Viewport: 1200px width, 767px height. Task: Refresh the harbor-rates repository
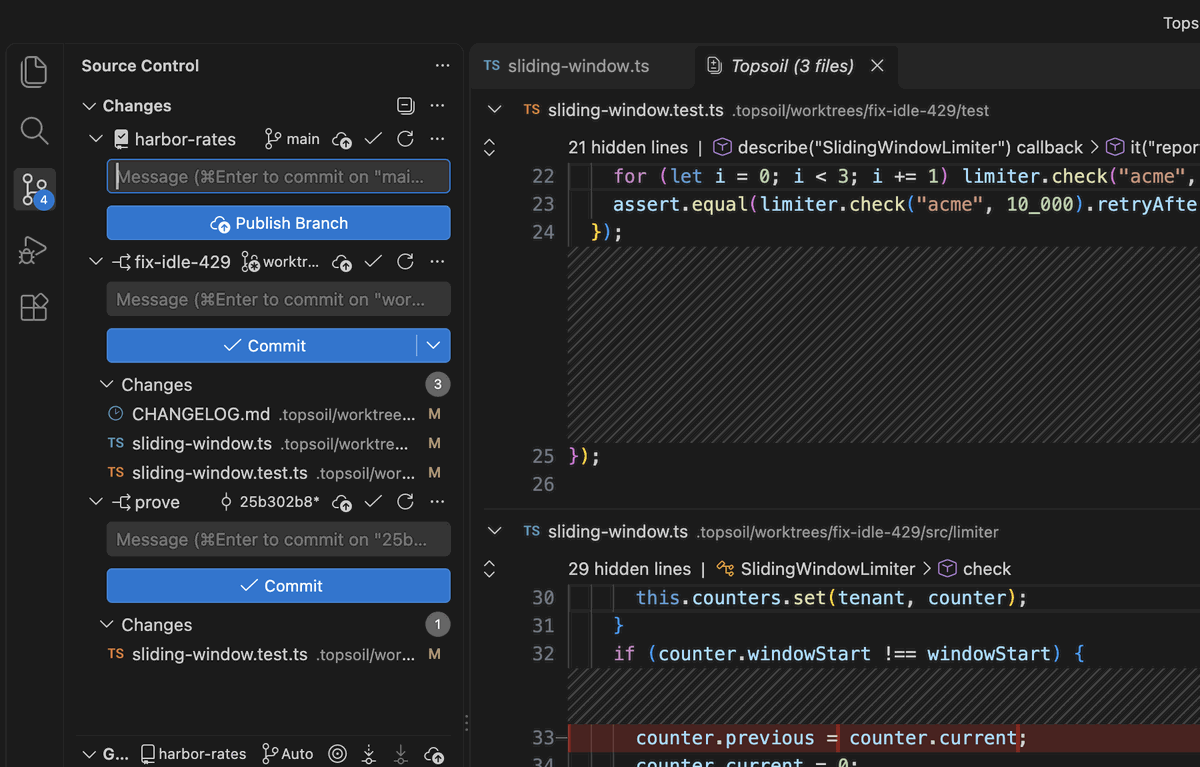point(405,139)
